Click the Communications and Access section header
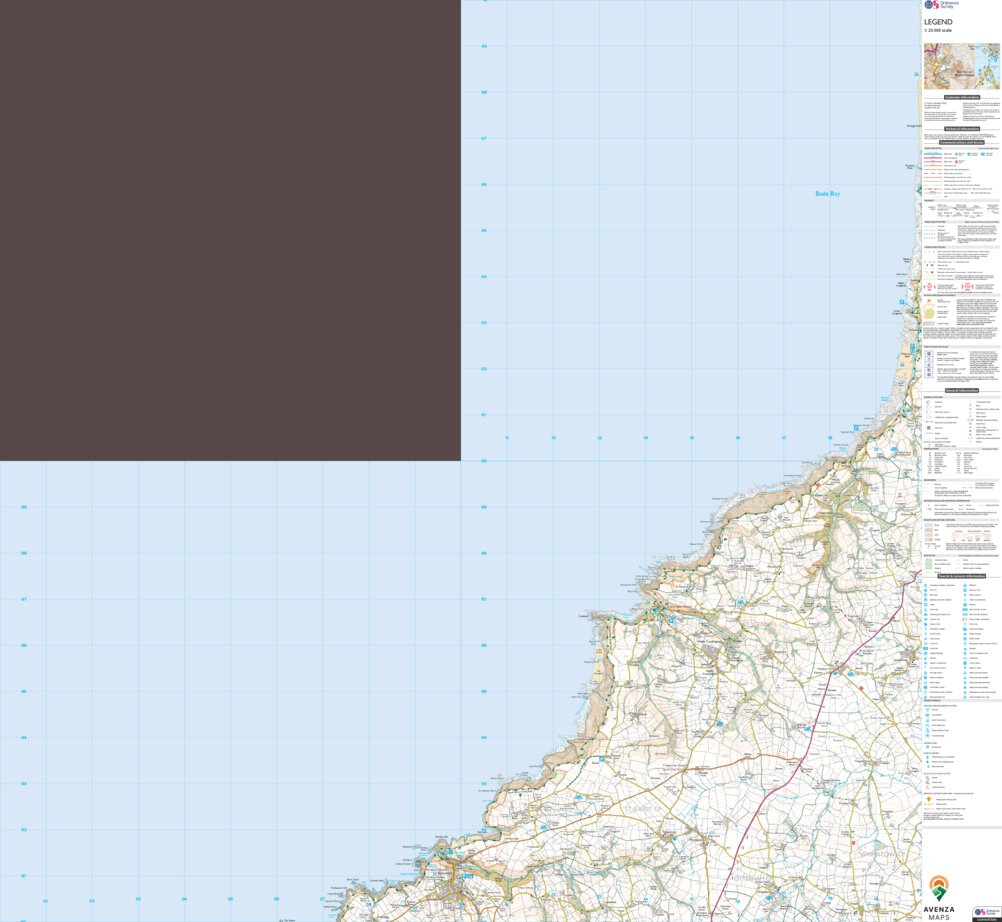This screenshot has width=1002, height=922. coord(962,142)
